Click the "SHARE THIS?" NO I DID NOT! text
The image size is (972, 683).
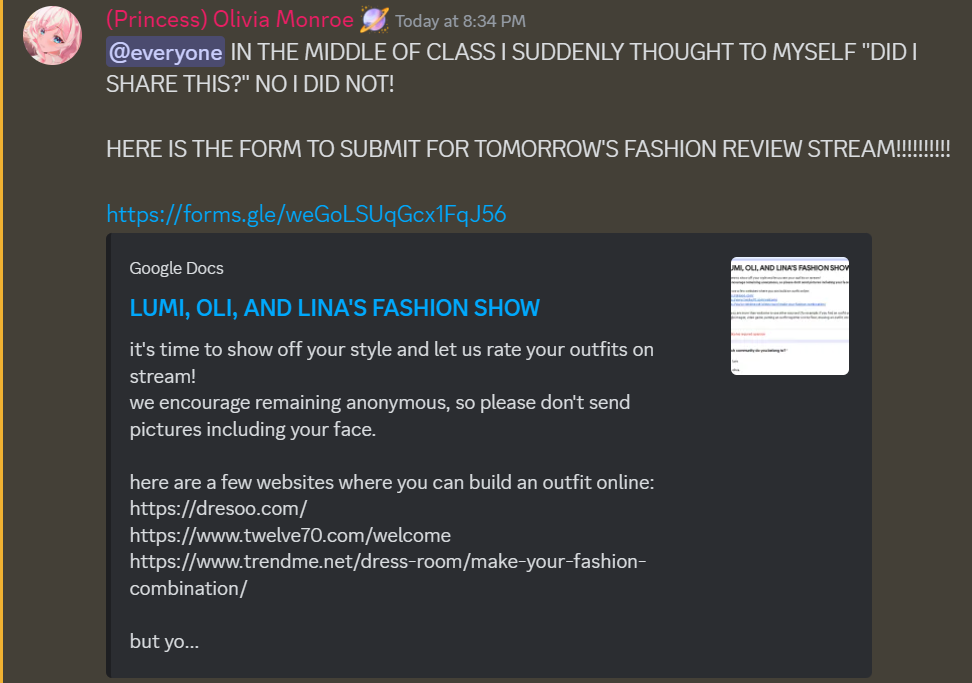(250, 84)
